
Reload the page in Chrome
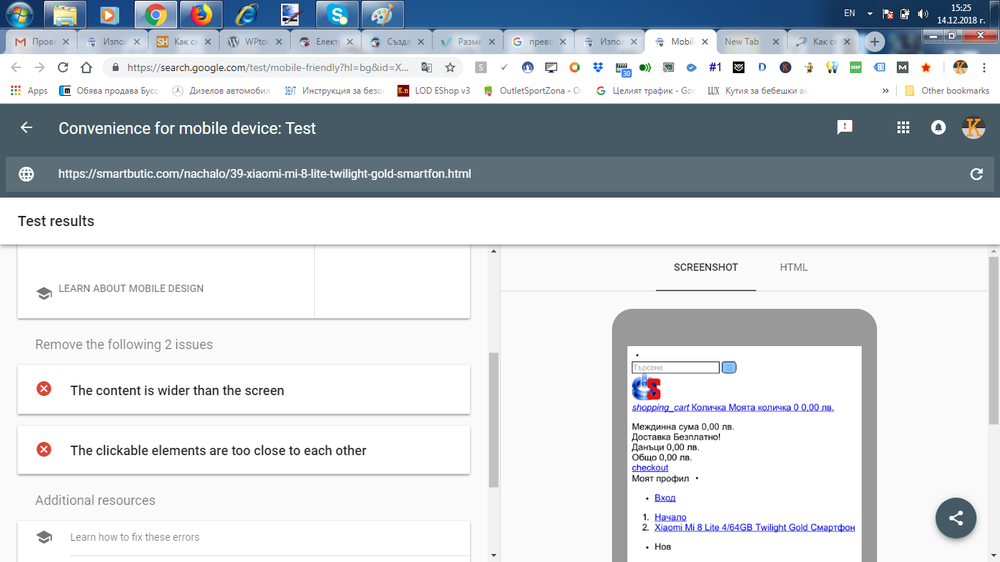tap(62, 67)
